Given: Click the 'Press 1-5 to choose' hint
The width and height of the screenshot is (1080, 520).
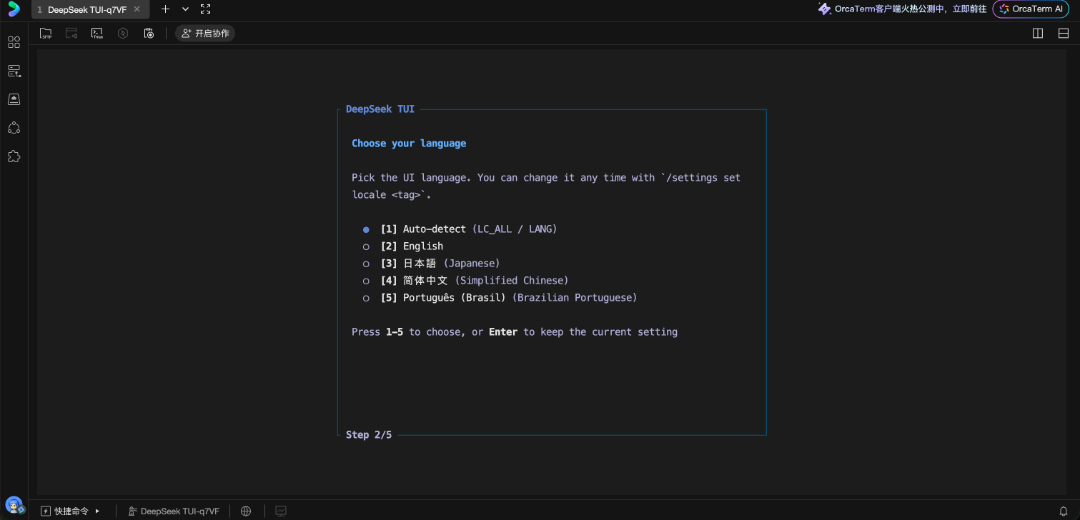Looking at the screenshot, I should [x=515, y=332].
